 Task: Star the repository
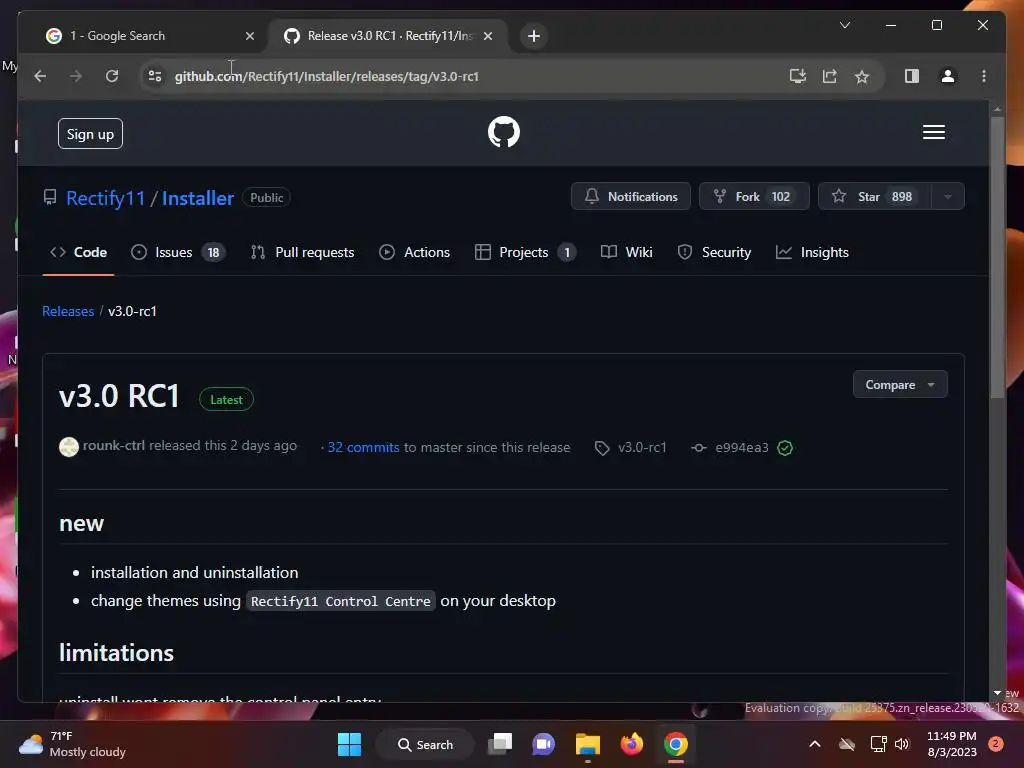(875, 197)
